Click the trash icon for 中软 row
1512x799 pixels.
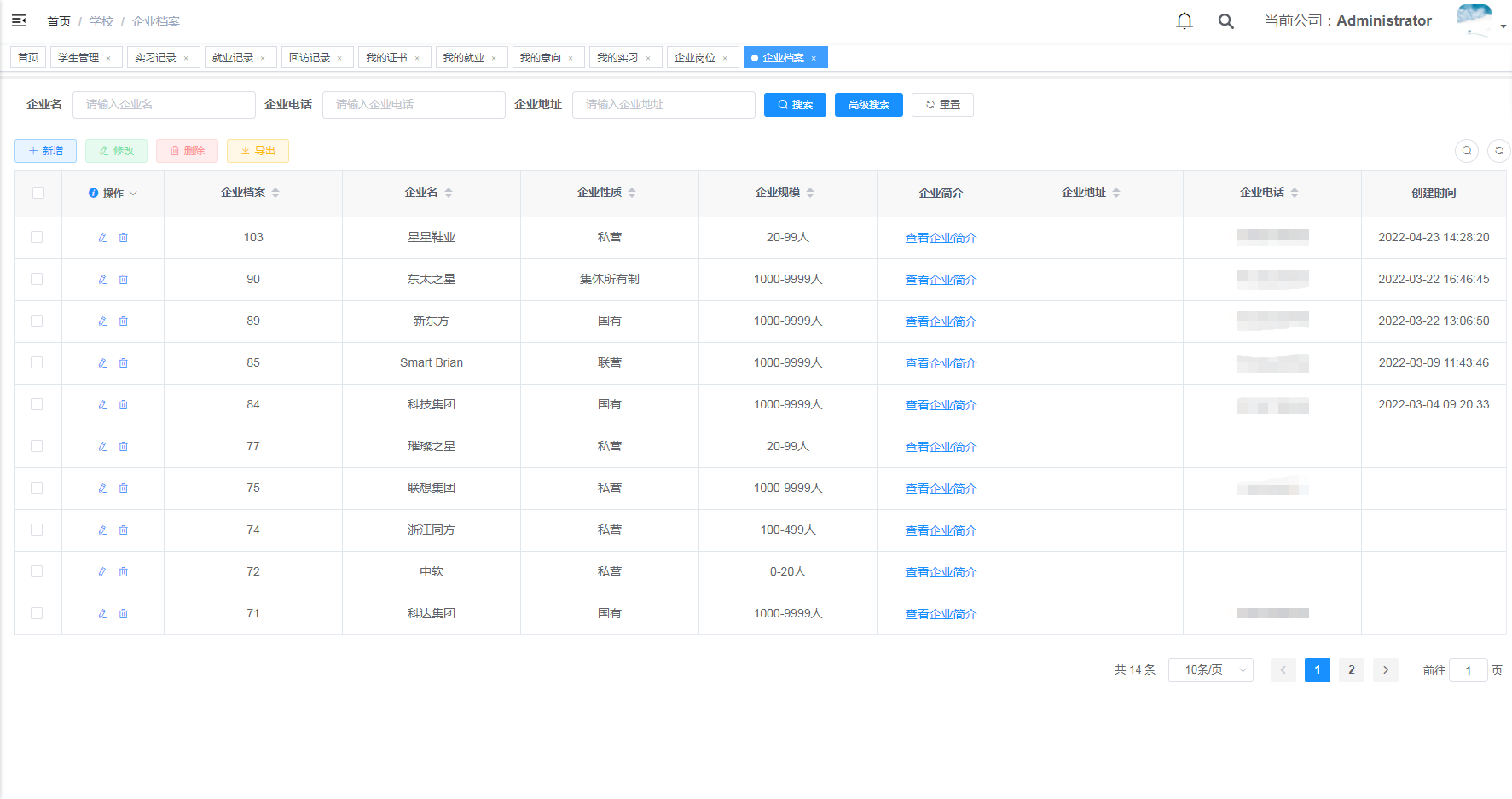pyautogui.click(x=124, y=572)
